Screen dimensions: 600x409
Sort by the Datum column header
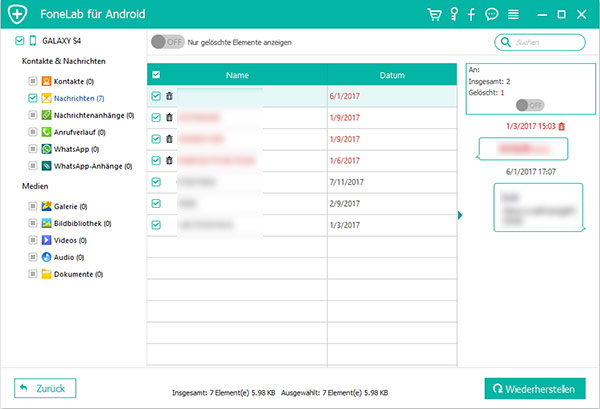(x=392, y=75)
